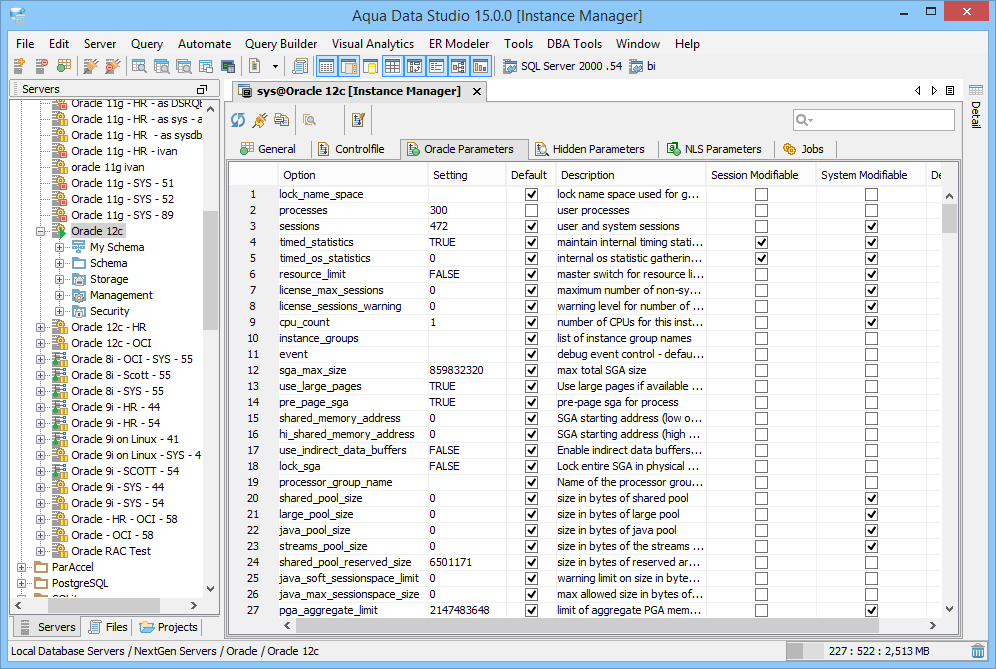996x669 pixels.
Task: Go to next tab using right arrow
Action: pos(934,91)
